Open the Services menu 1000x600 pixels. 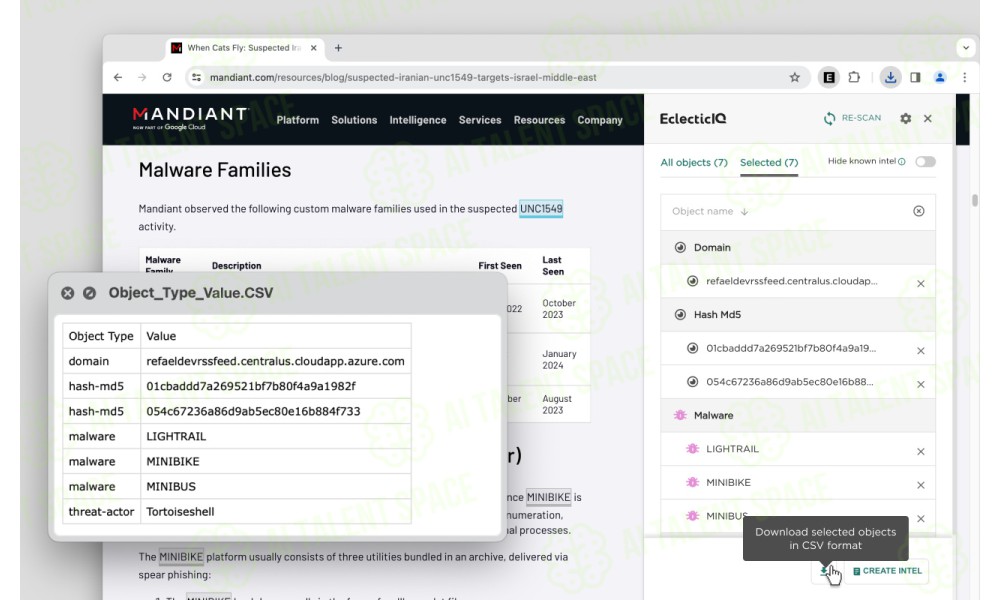pyautogui.click(x=480, y=120)
